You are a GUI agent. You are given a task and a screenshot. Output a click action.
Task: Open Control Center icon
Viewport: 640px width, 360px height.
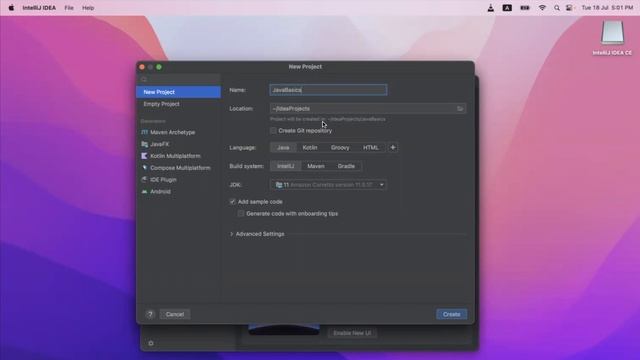click(x=569, y=8)
